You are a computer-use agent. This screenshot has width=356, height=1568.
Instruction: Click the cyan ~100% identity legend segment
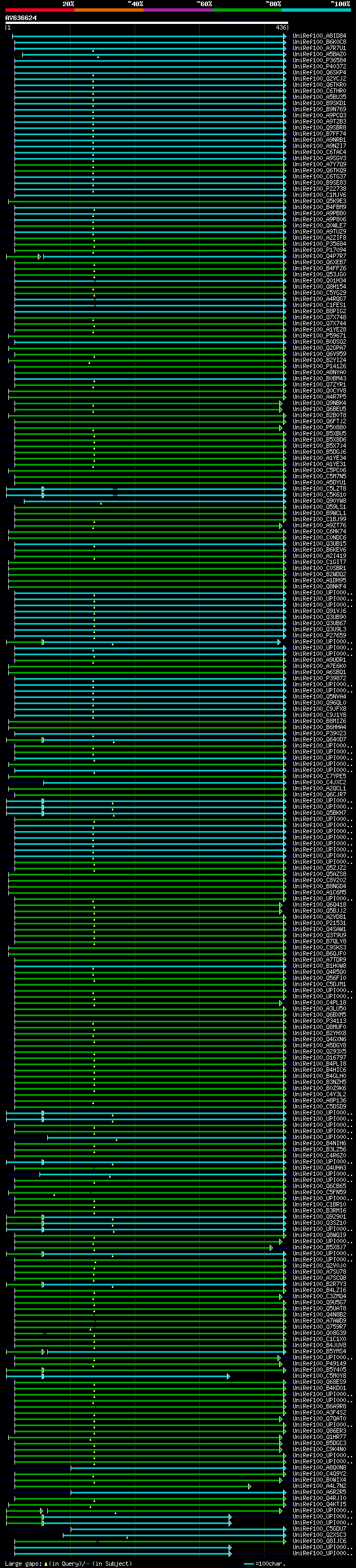point(316,10)
